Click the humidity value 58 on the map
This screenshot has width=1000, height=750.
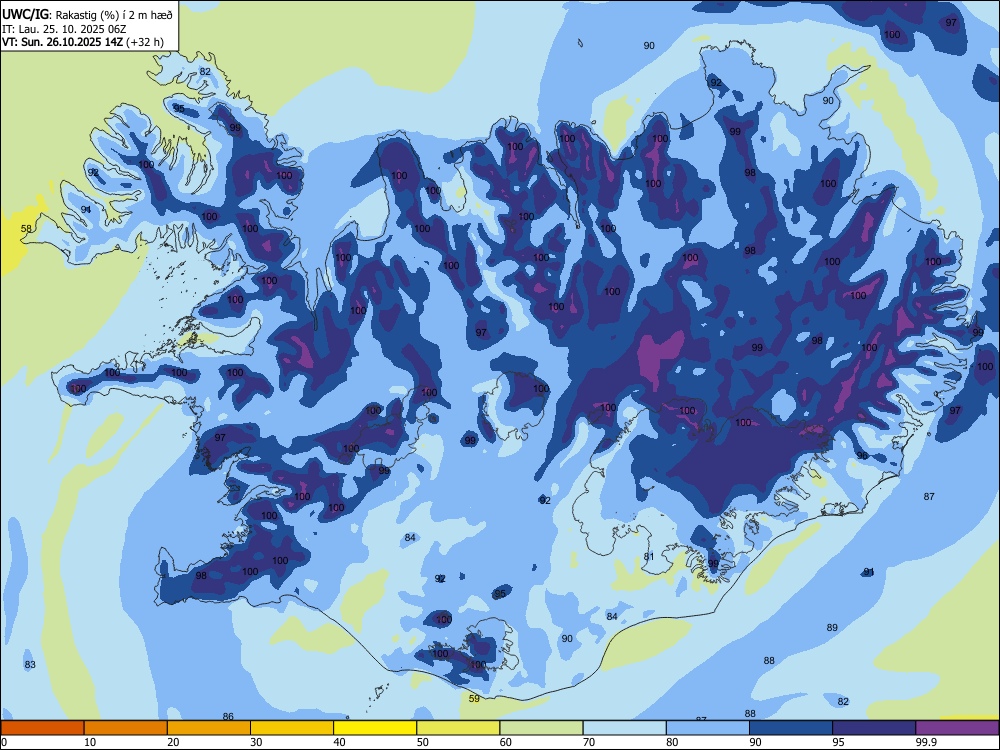[26, 228]
